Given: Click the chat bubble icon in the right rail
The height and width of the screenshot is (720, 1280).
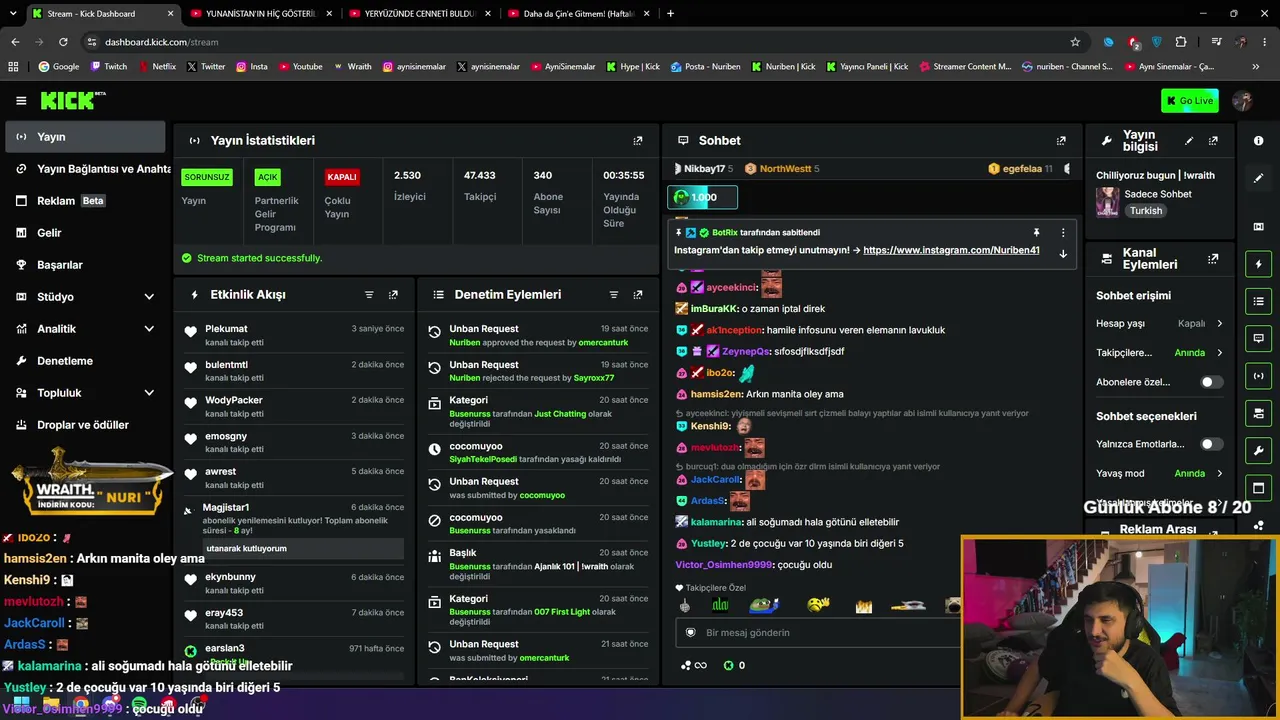Looking at the screenshot, I should tap(1258, 338).
